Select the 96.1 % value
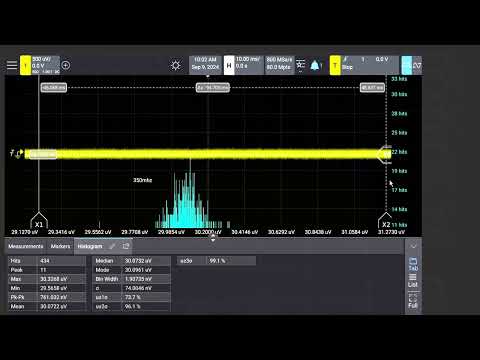Viewport: 480px width, 360px height. (133, 306)
